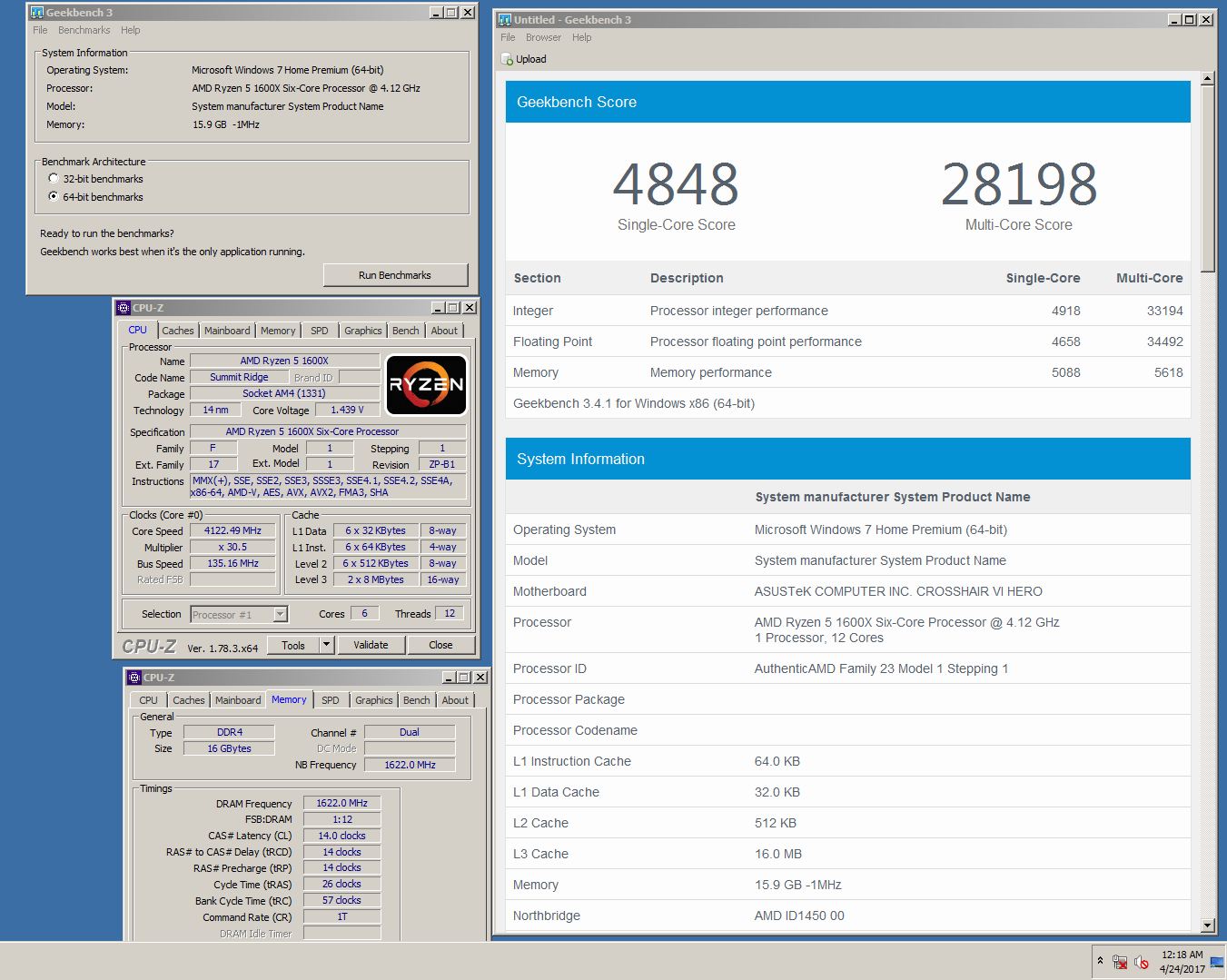The image size is (1227, 980).
Task: Show hidden tray icons chevron
Action: 1100,961
